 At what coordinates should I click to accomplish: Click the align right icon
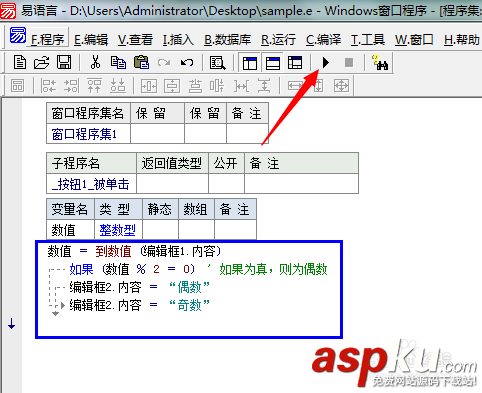click(71, 86)
